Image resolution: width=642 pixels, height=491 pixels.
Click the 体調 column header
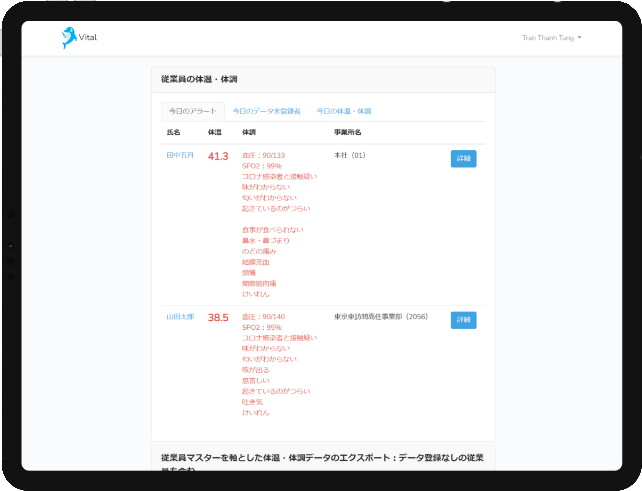(x=249, y=133)
